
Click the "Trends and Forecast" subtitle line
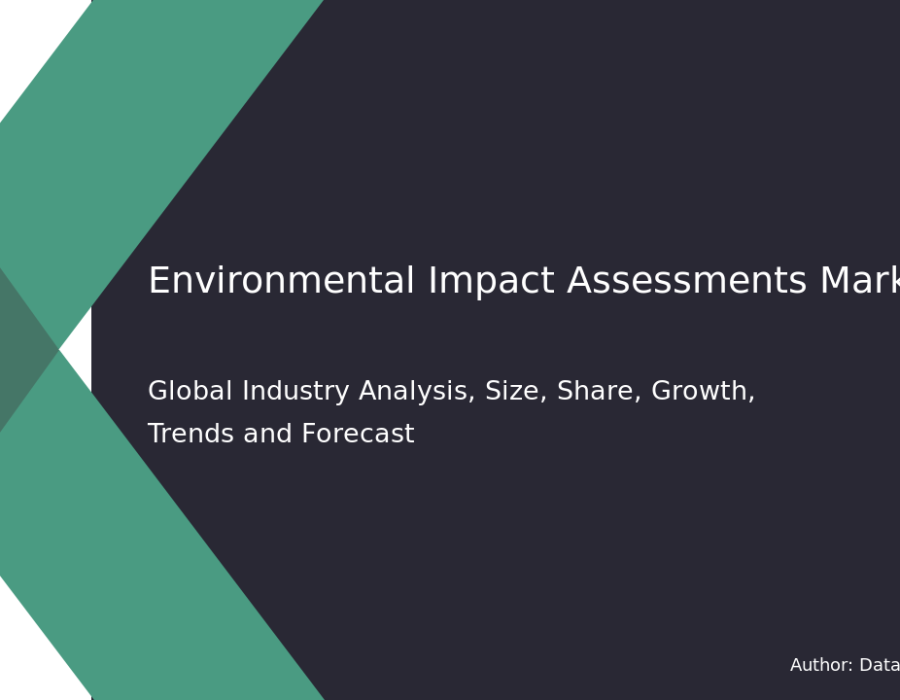click(280, 435)
